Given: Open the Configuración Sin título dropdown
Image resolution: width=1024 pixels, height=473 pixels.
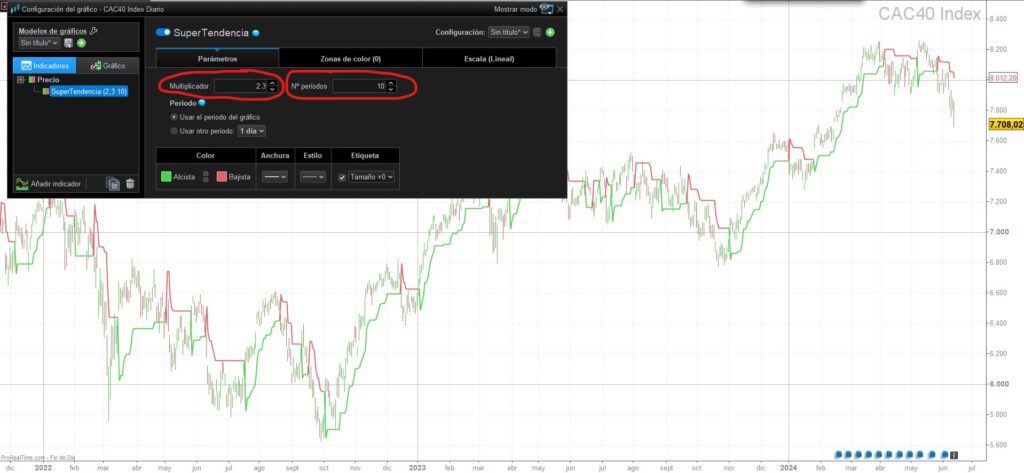Looking at the screenshot, I should [509, 32].
